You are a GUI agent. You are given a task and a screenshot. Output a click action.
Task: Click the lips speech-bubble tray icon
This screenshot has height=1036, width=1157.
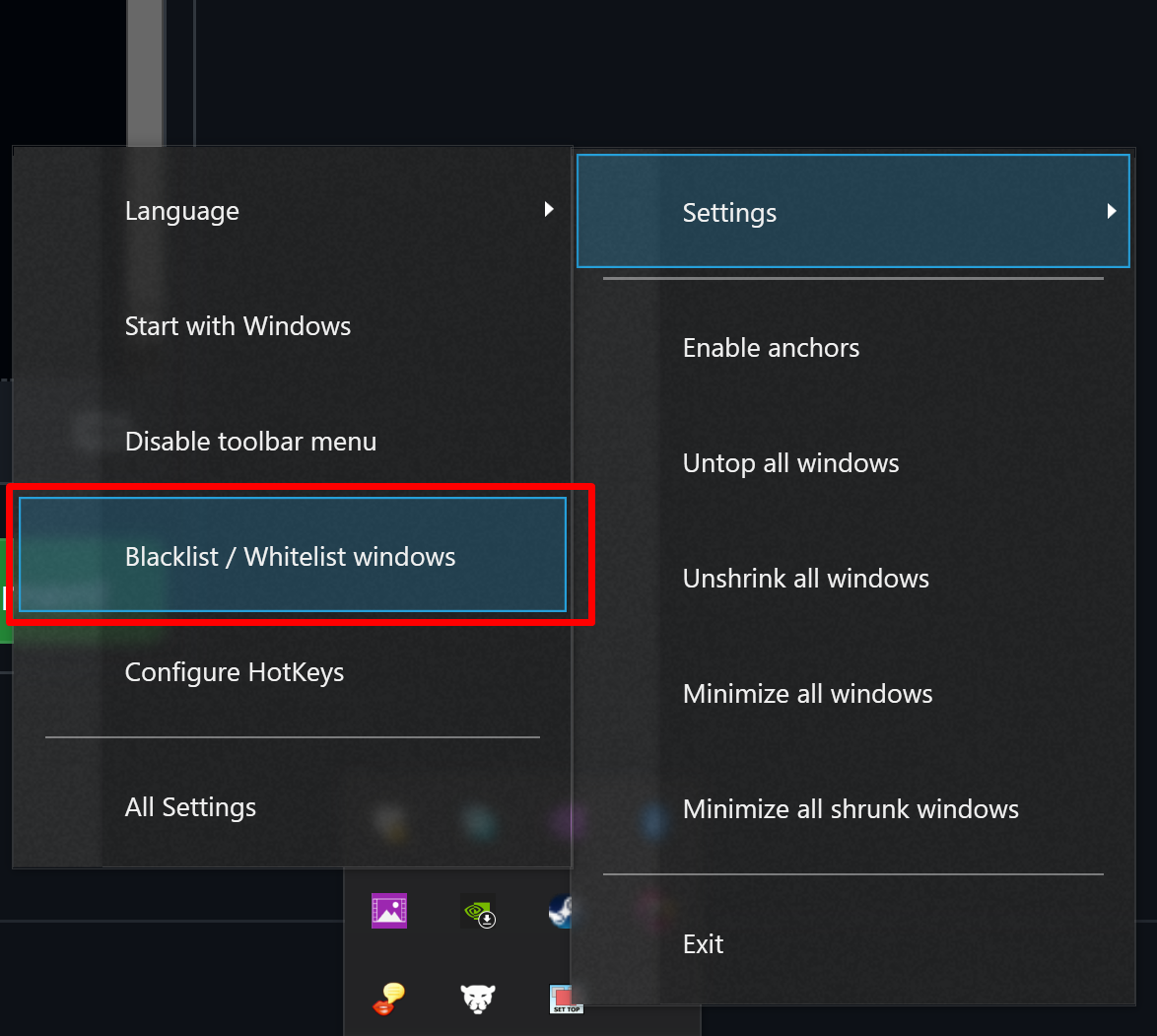(x=388, y=999)
